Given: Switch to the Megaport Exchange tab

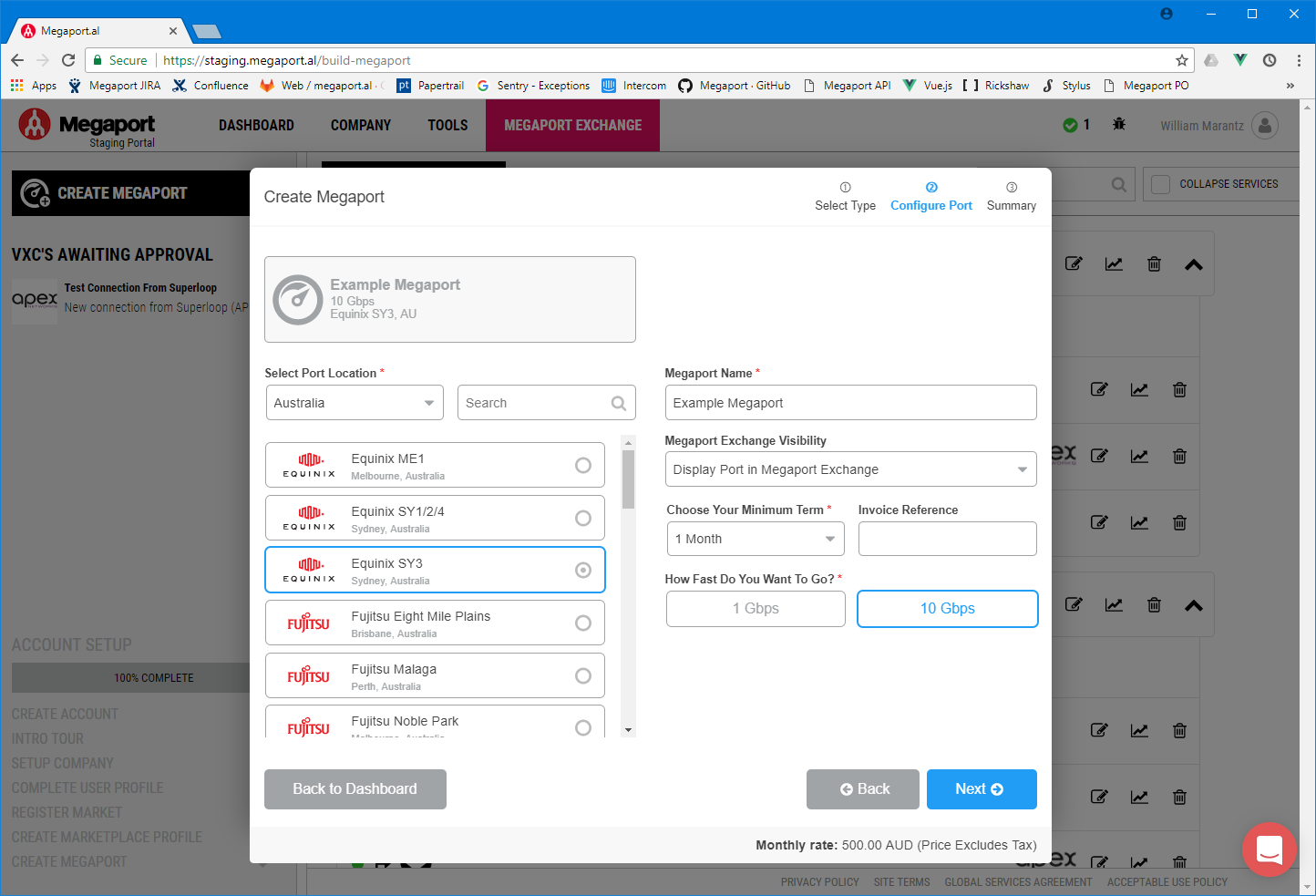Looking at the screenshot, I should (572, 125).
